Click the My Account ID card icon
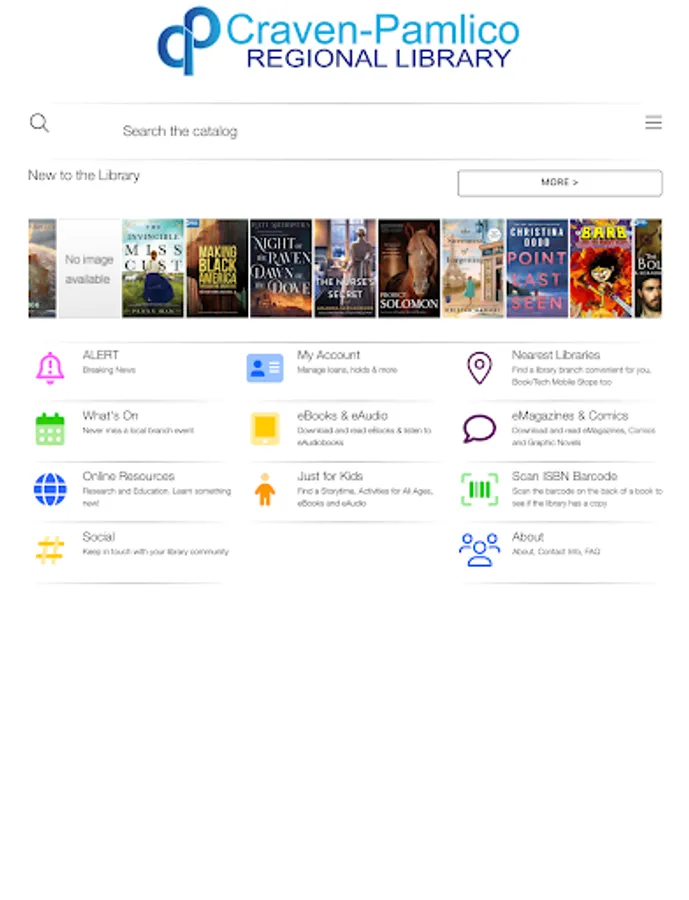Viewport: 689px width, 900px height. tap(265, 368)
